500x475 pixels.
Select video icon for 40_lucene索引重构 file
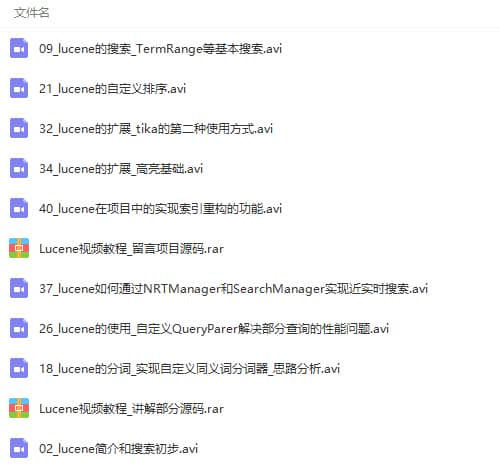[x=19, y=208]
